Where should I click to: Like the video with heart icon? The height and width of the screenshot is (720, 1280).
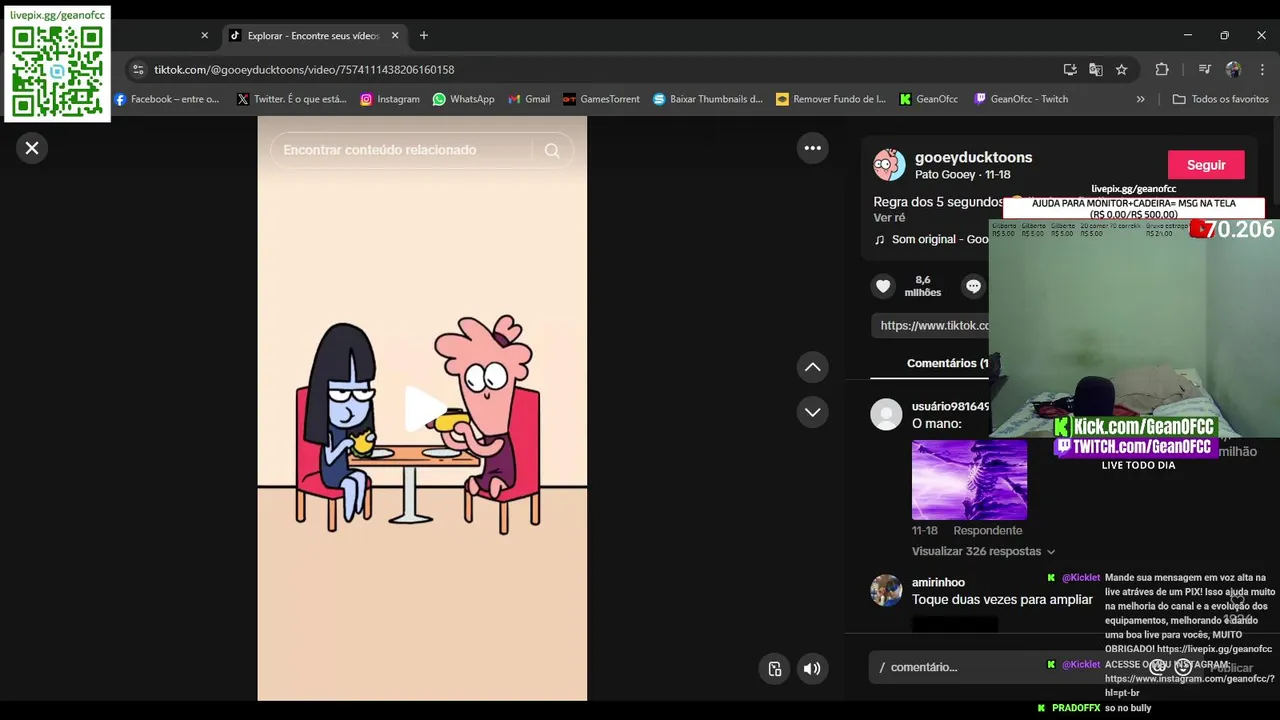883,287
